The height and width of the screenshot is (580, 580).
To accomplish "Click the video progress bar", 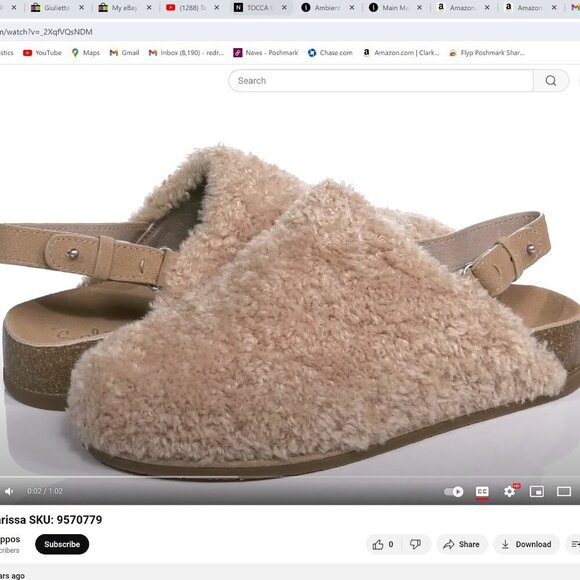I will pos(290,477).
